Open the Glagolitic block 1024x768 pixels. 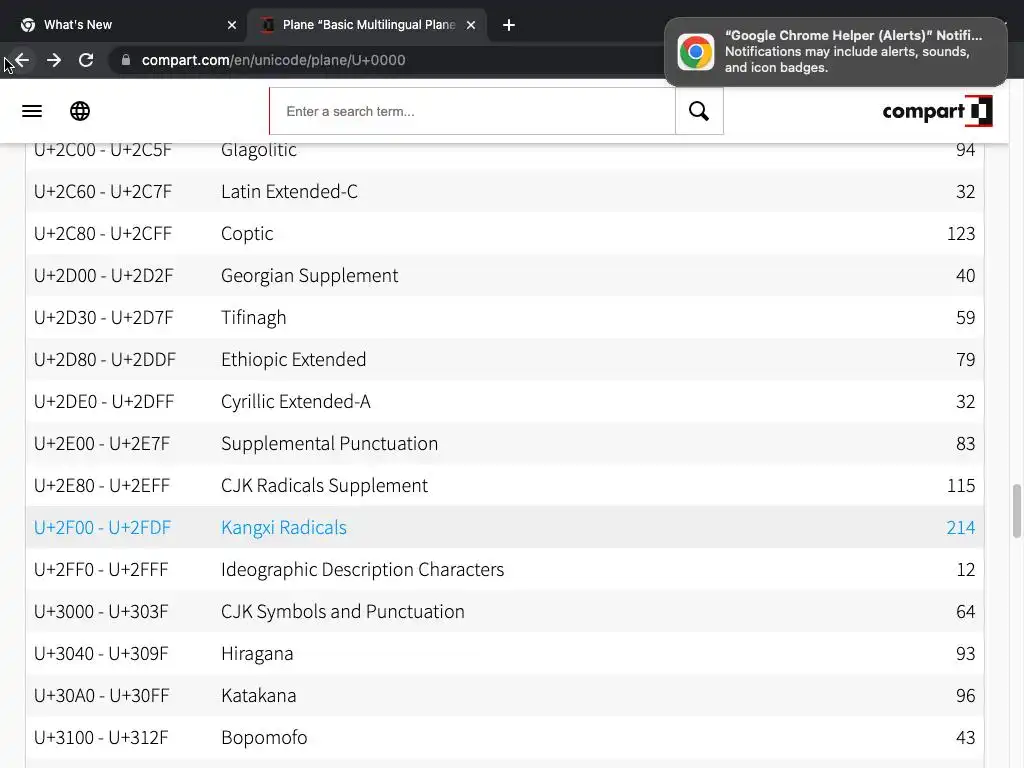coord(259,150)
